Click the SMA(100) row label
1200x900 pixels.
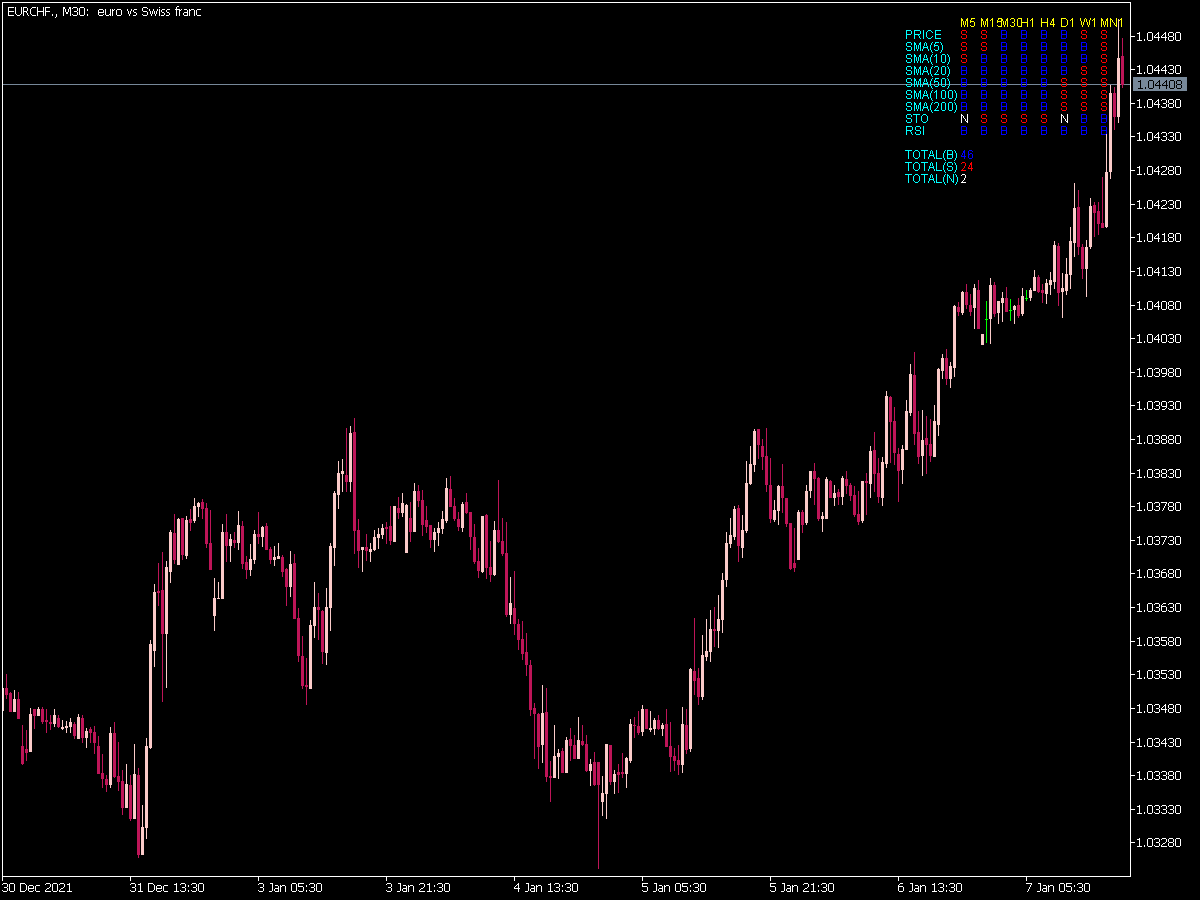(931, 95)
